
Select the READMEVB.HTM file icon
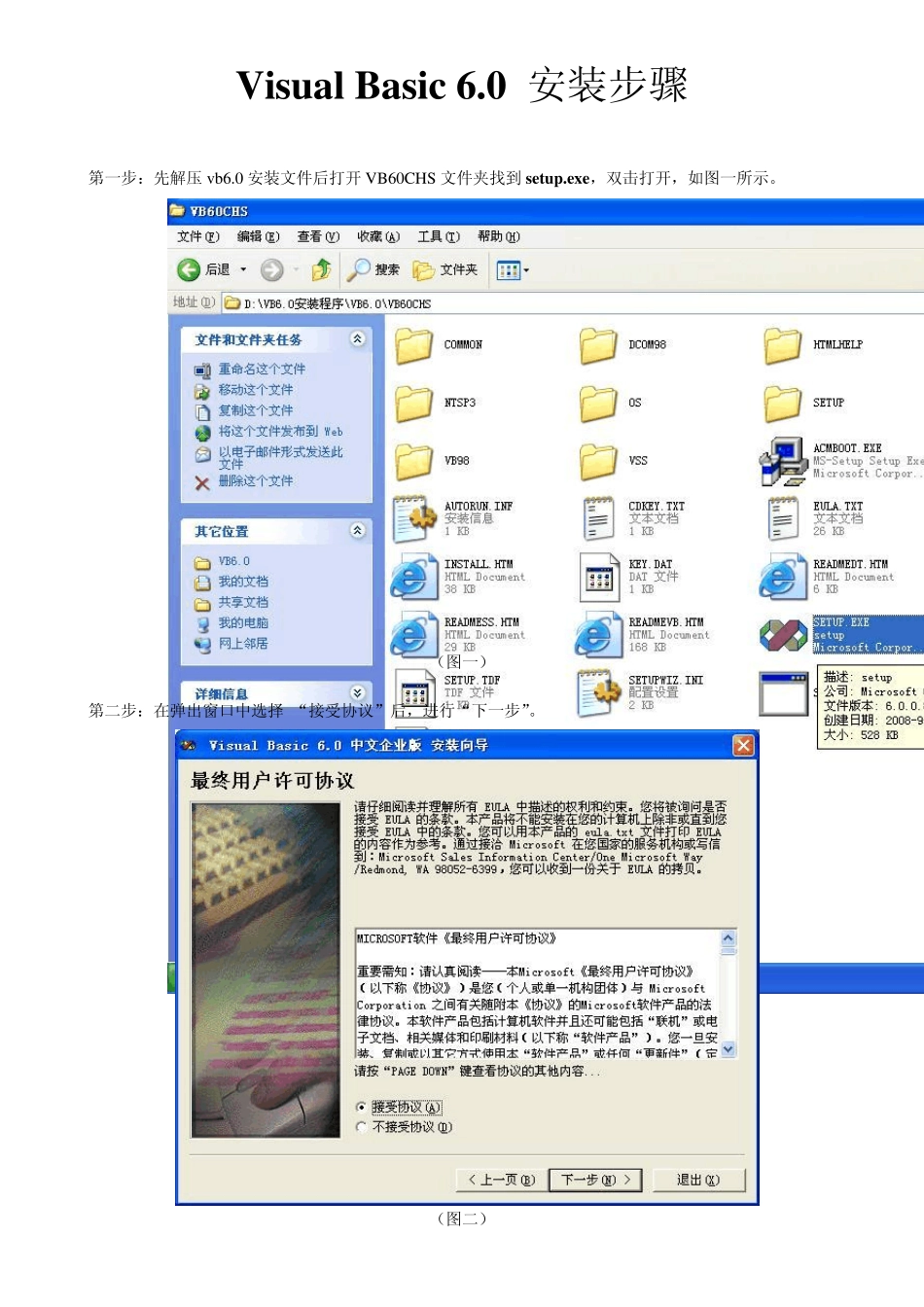(x=598, y=635)
